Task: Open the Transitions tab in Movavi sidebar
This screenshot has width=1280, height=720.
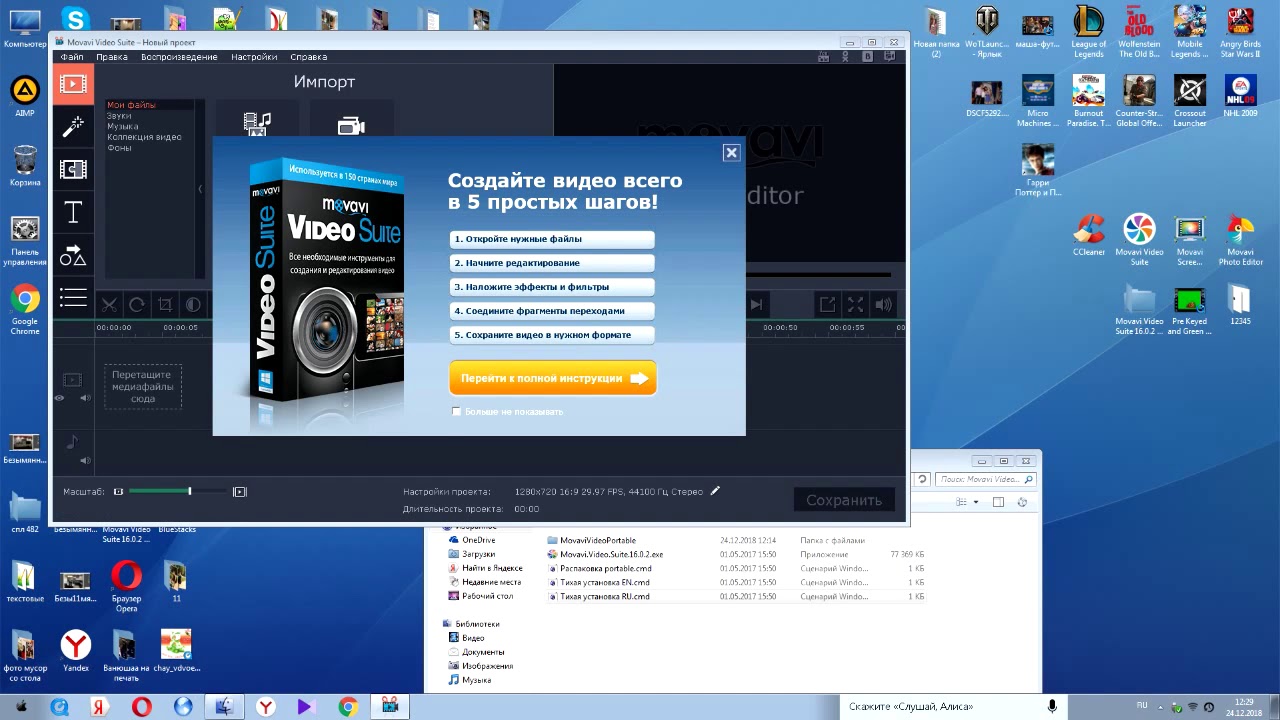Action: click(73, 169)
